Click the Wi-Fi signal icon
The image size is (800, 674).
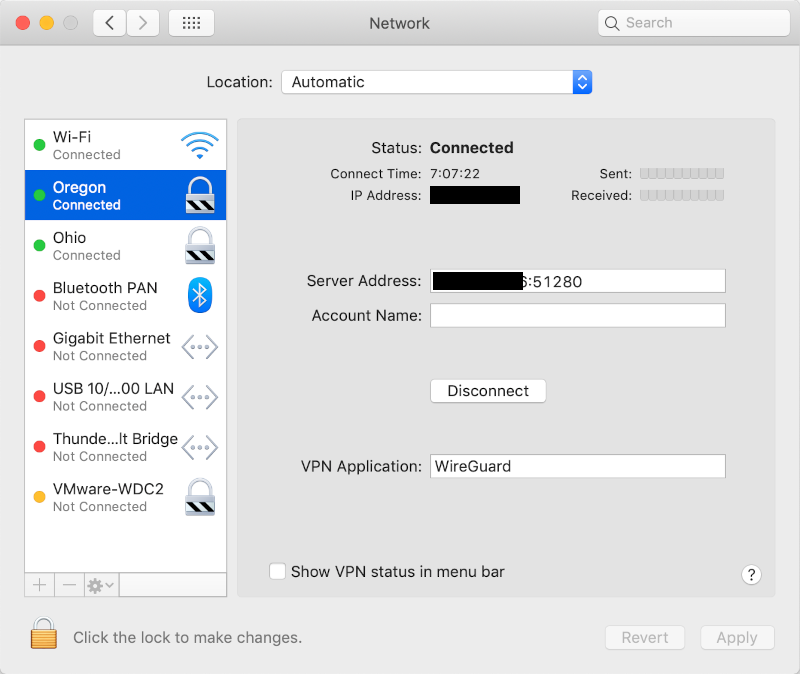tap(199, 145)
